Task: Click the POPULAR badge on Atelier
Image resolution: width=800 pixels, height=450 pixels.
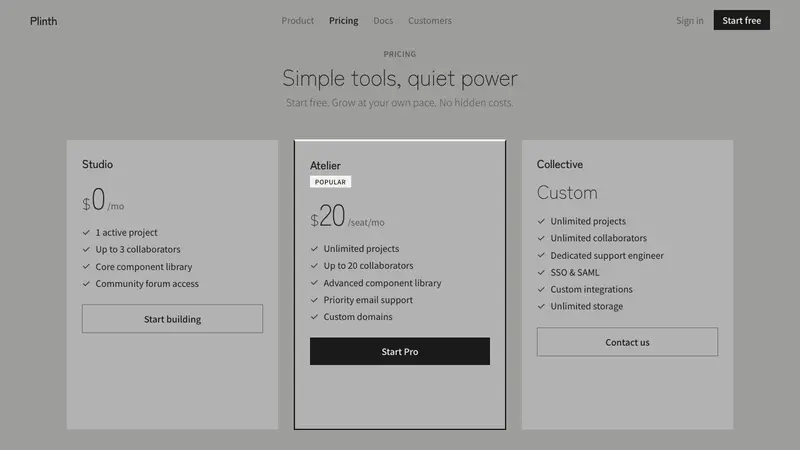Action: pos(330,182)
